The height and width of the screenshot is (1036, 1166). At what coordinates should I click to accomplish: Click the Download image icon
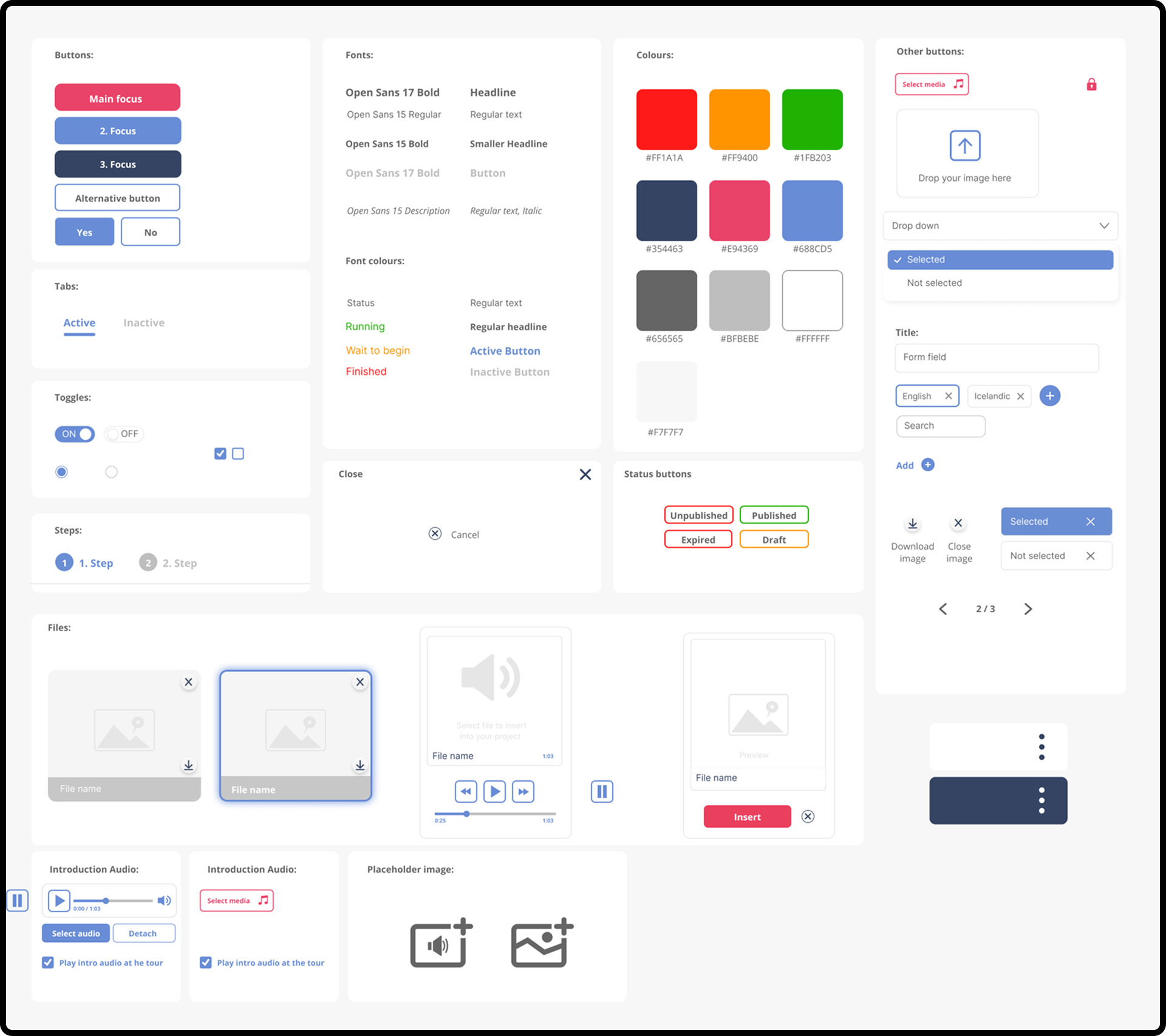tap(912, 523)
